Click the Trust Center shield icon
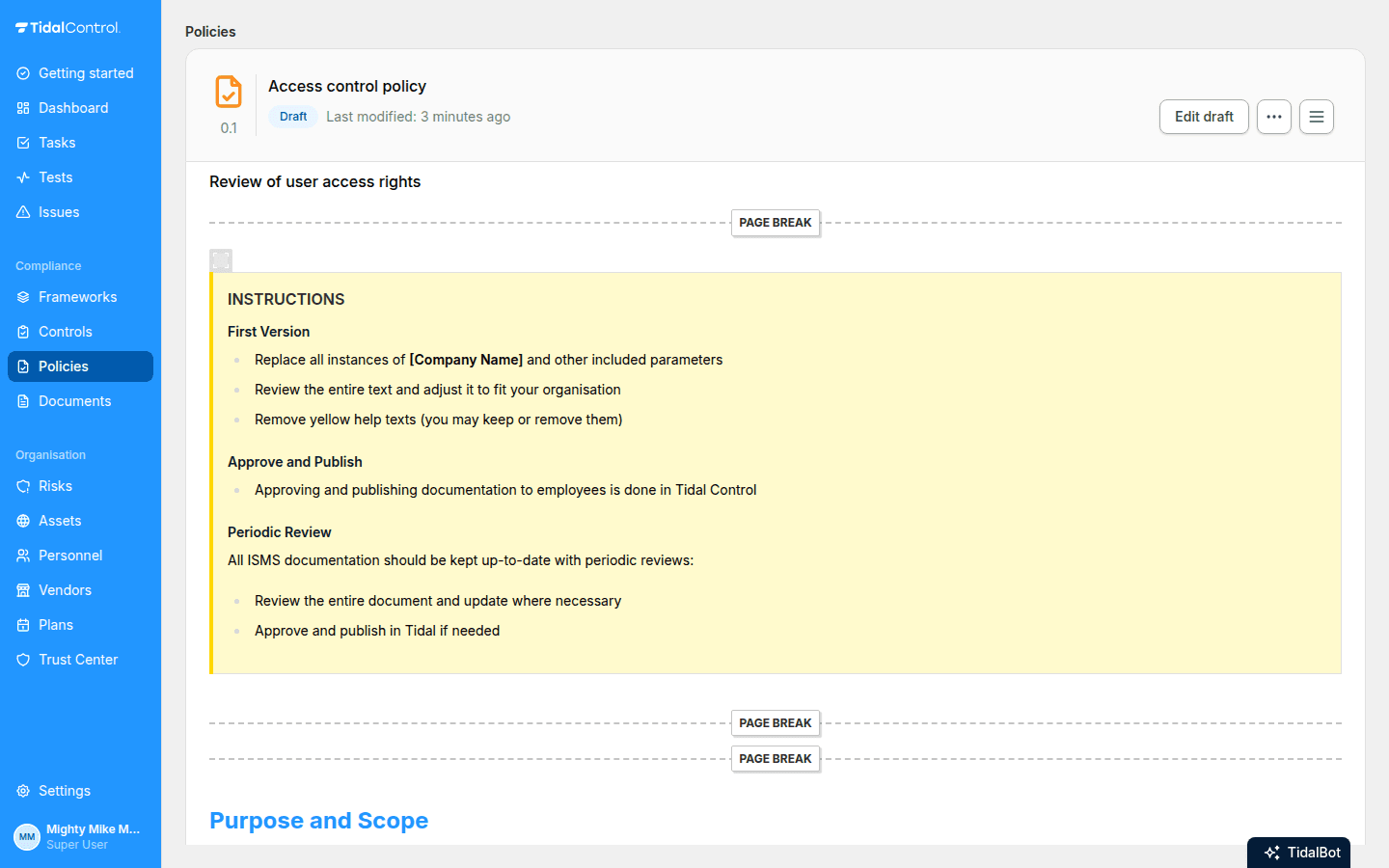 [23, 660]
